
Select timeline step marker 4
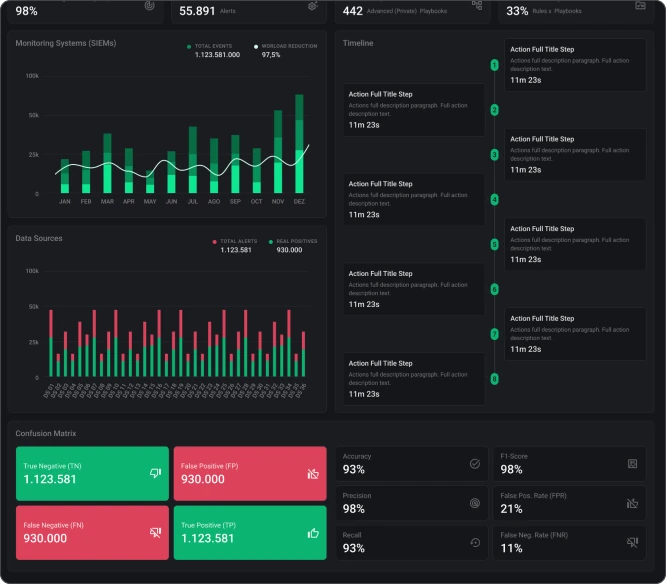pos(494,200)
